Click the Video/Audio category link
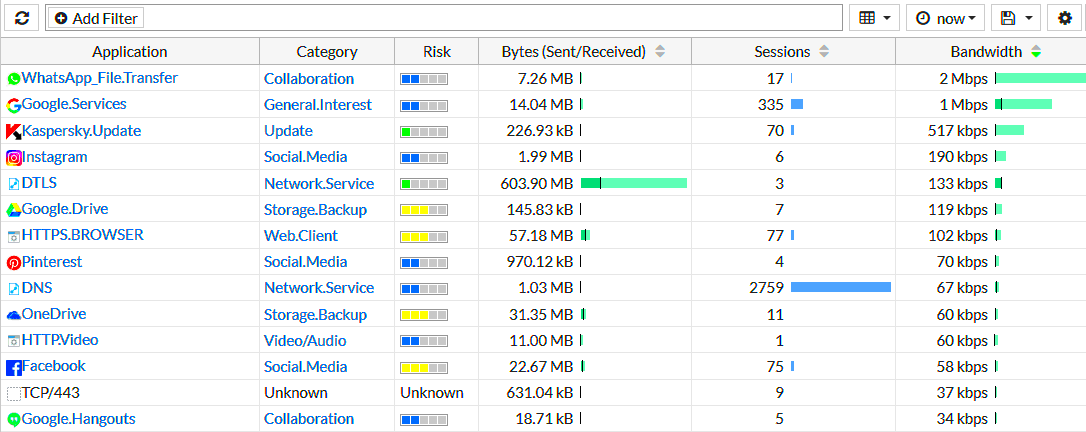The image size is (1086, 432). point(305,341)
